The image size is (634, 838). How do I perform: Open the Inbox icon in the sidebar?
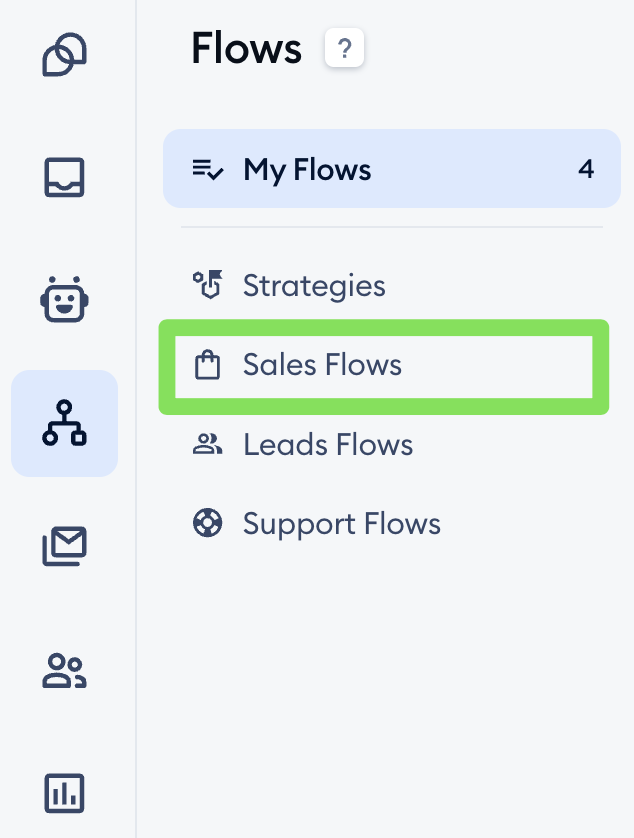tap(64, 178)
